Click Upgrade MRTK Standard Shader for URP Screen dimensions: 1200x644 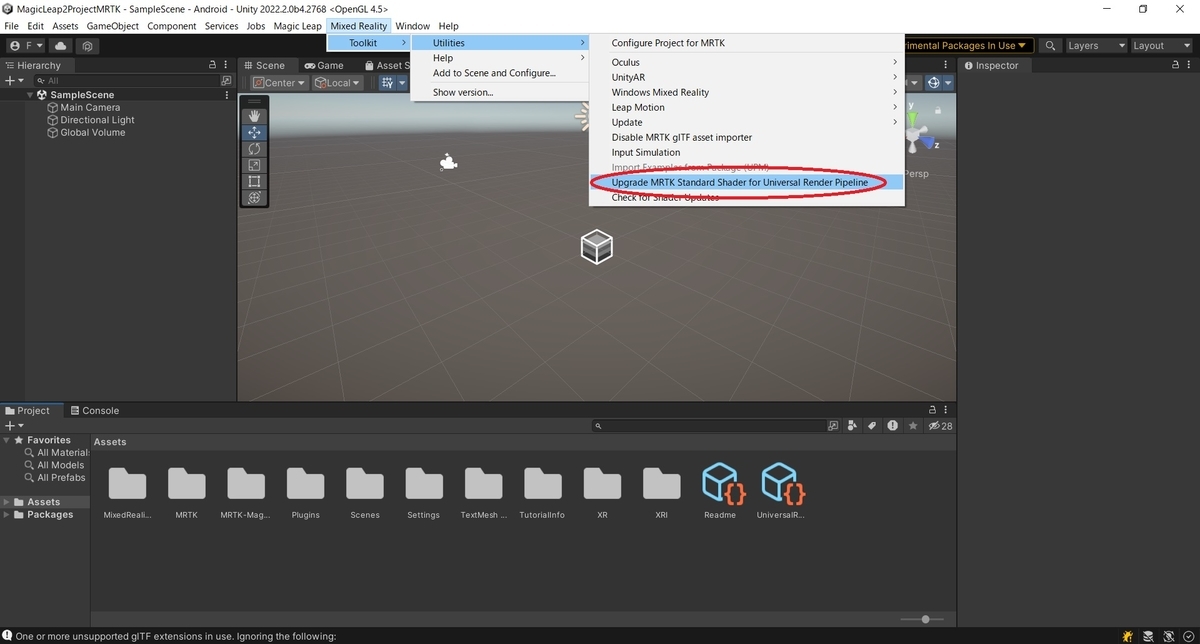click(746, 183)
